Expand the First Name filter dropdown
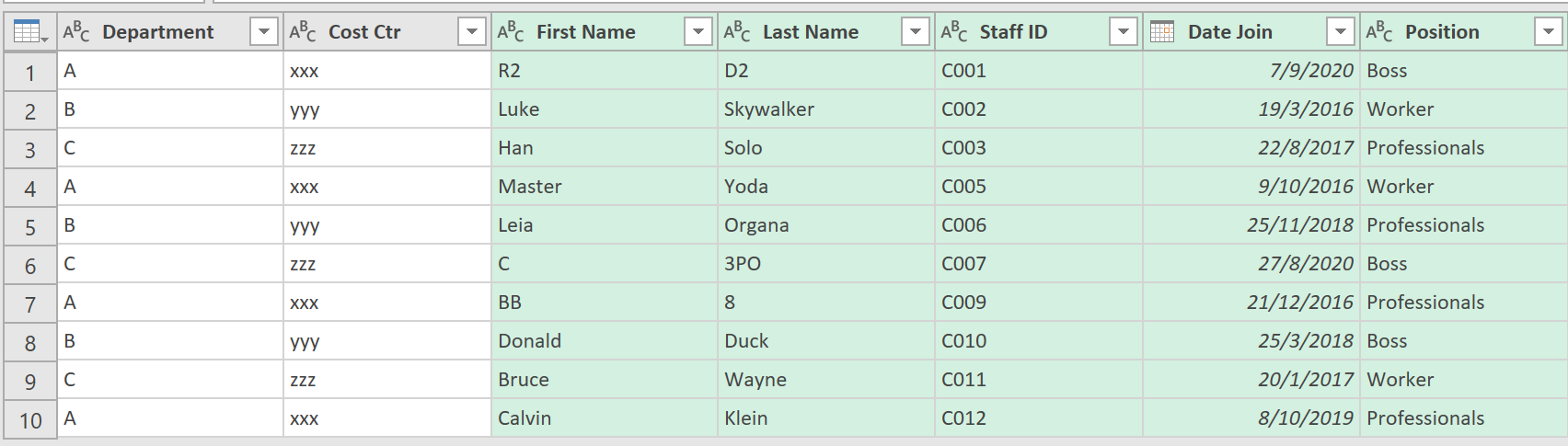 698,32
